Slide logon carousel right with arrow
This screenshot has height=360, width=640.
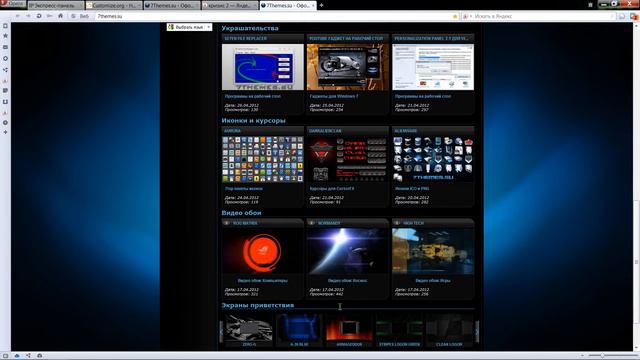click(x=476, y=331)
